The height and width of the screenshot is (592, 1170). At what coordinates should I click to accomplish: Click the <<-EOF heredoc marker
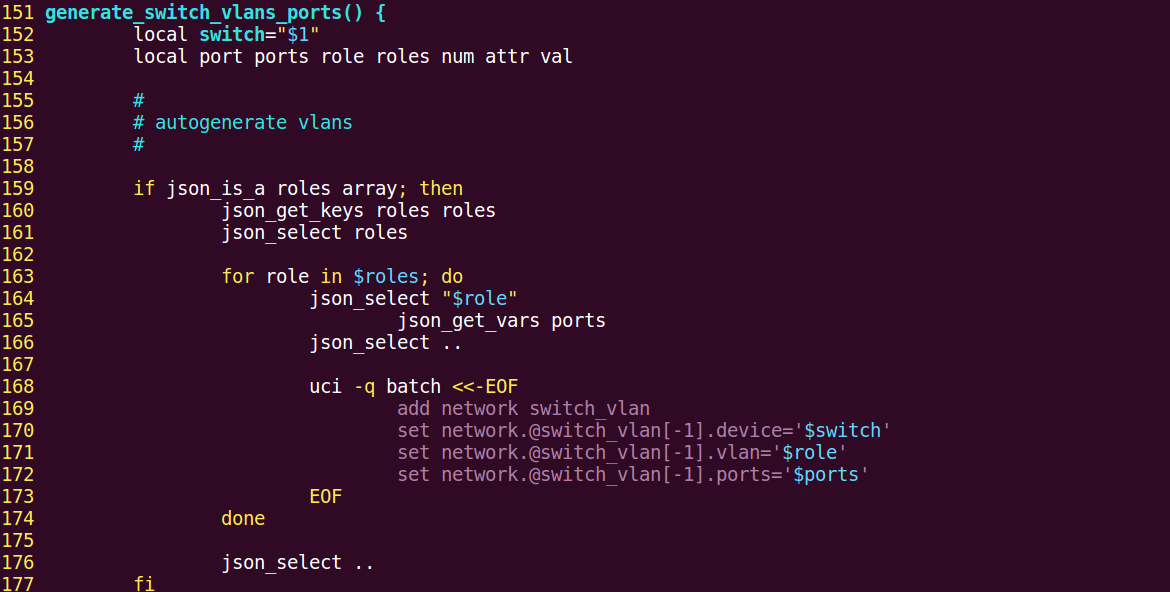(485, 387)
